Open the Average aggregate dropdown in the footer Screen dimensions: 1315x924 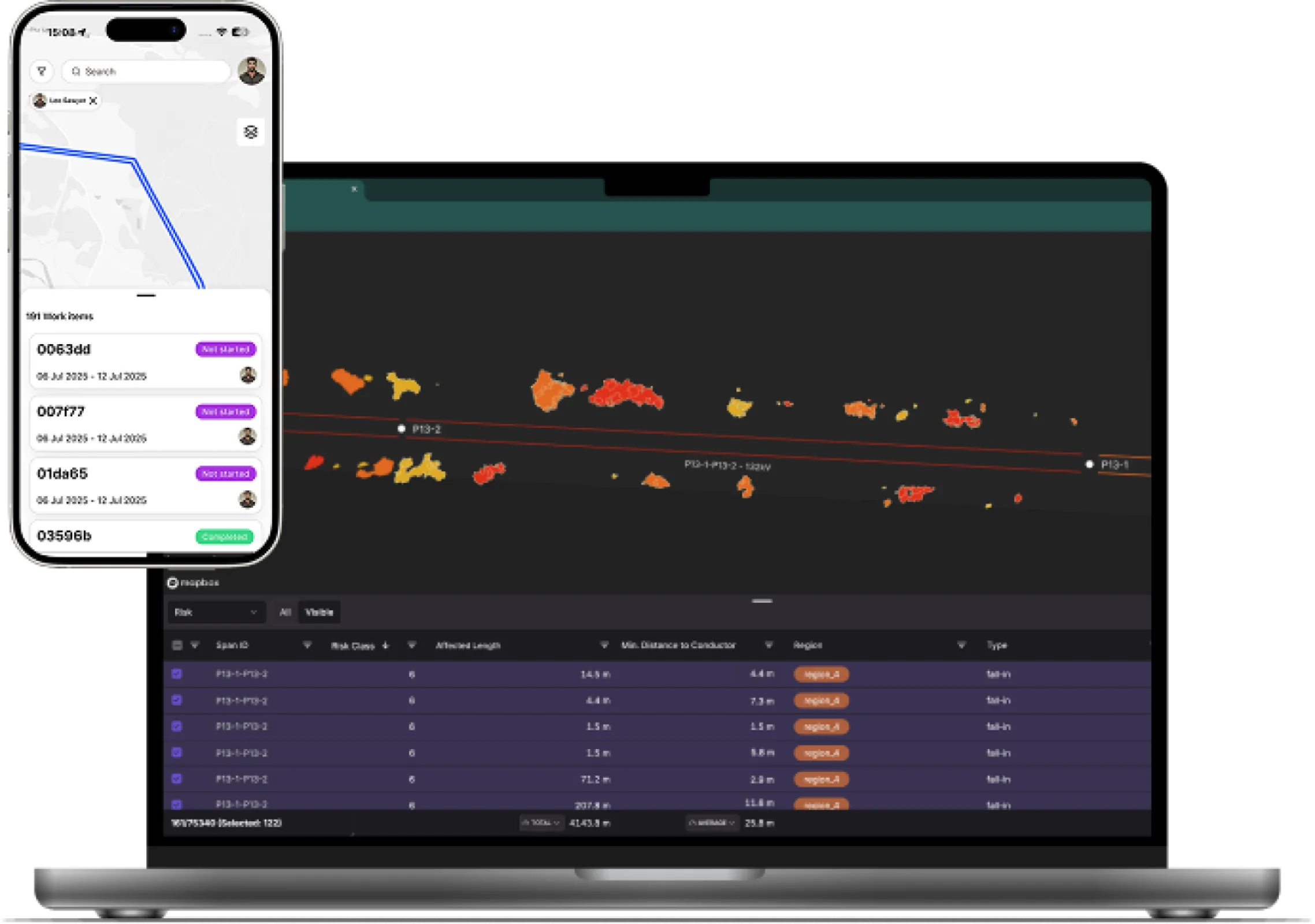712,823
